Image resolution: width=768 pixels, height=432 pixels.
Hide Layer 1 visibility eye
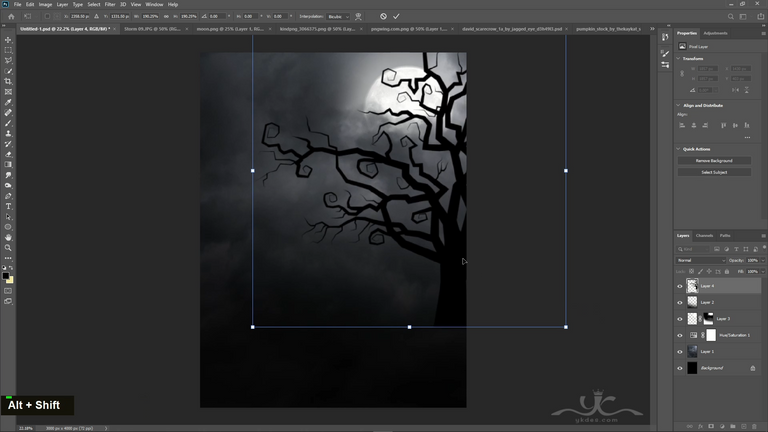[x=680, y=352]
